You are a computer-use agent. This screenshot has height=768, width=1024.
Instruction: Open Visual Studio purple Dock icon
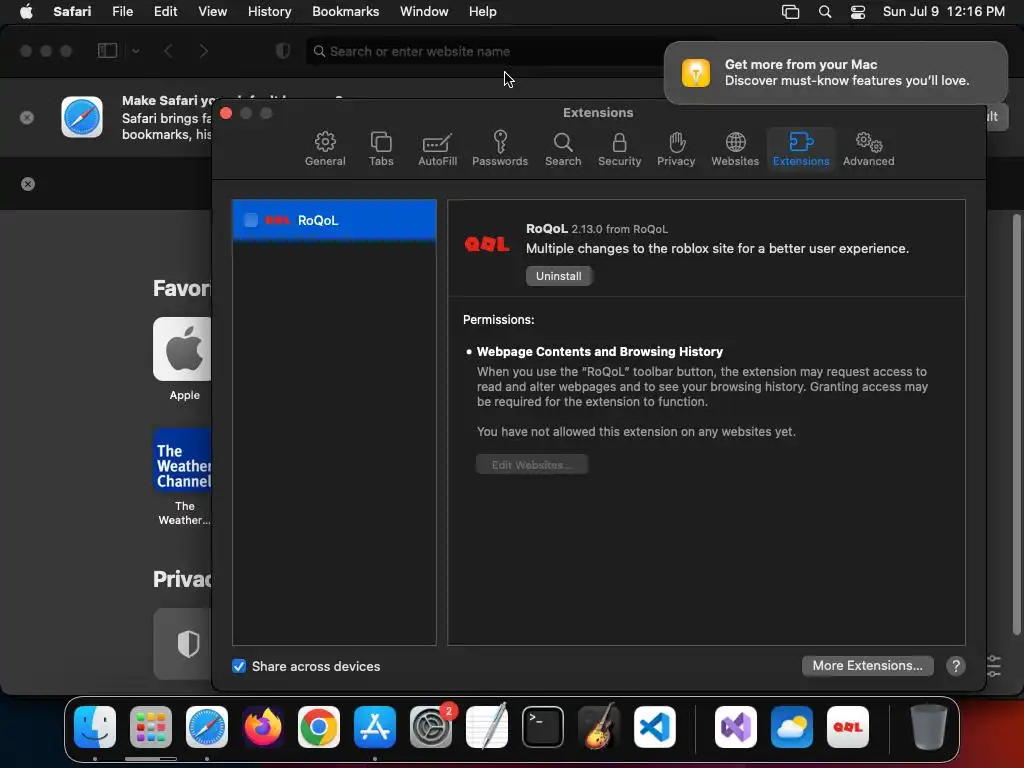pyautogui.click(x=736, y=726)
